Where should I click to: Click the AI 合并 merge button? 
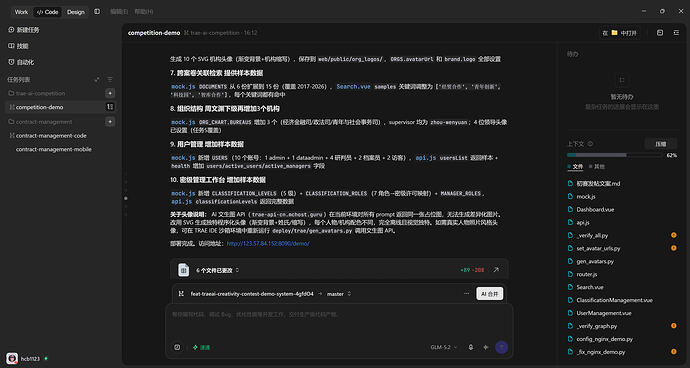489,294
